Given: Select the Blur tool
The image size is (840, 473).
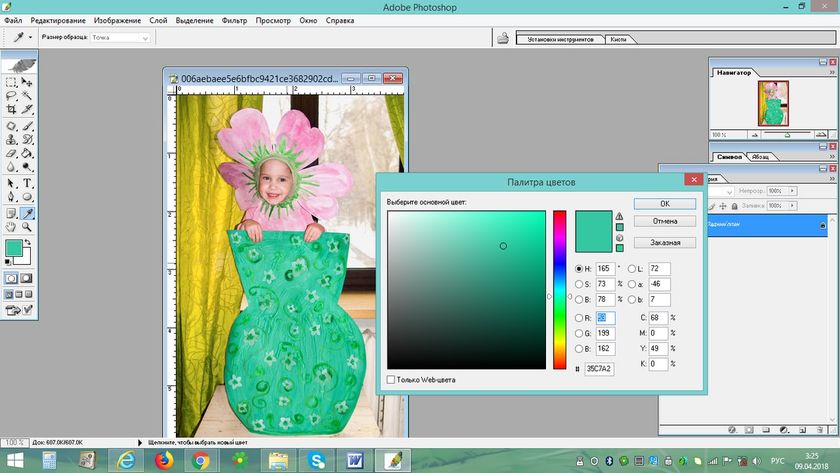Looking at the screenshot, I should (x=11, y=167).
